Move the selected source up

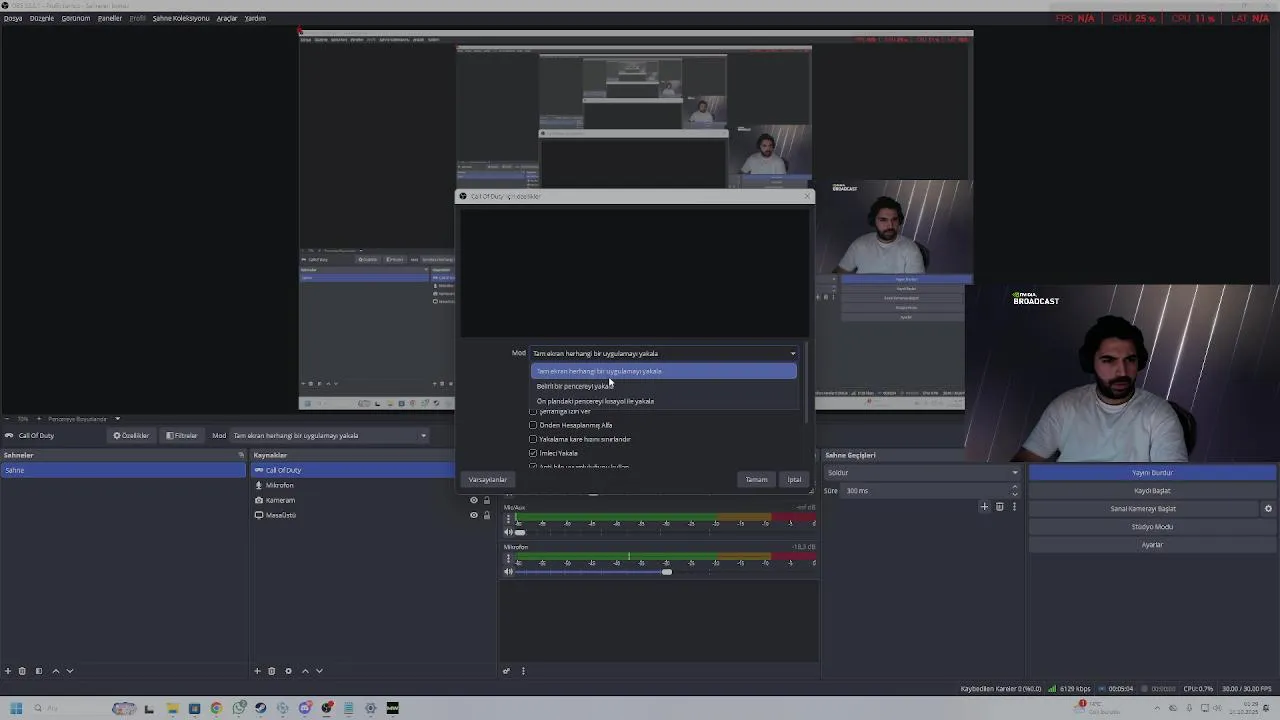(305, 671)
